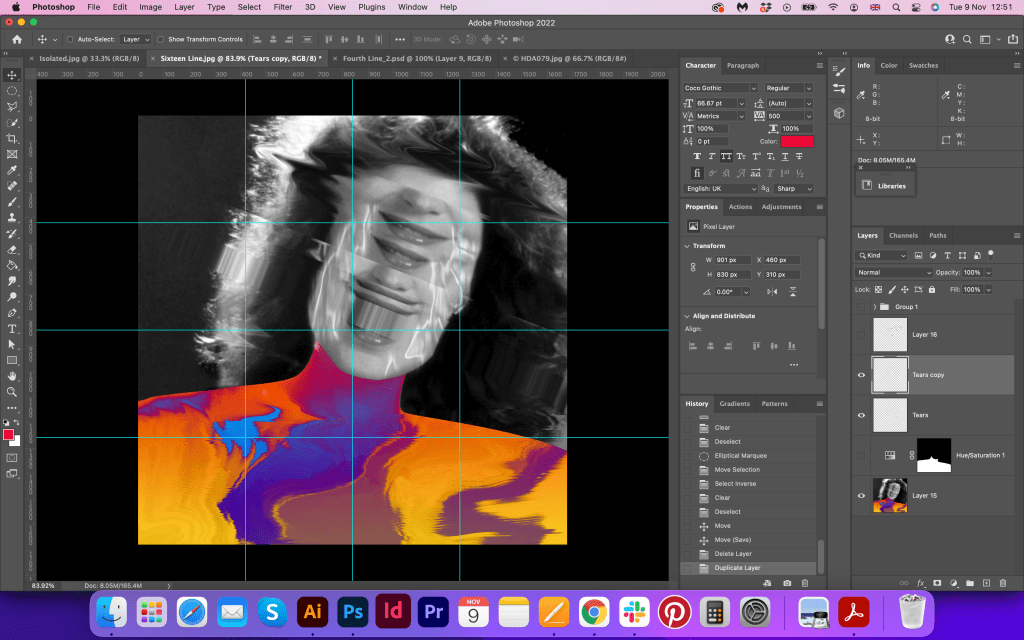The image size is (1024, 640).
Task: Switch to the Channels tab
Action: [x=903, y=236]
